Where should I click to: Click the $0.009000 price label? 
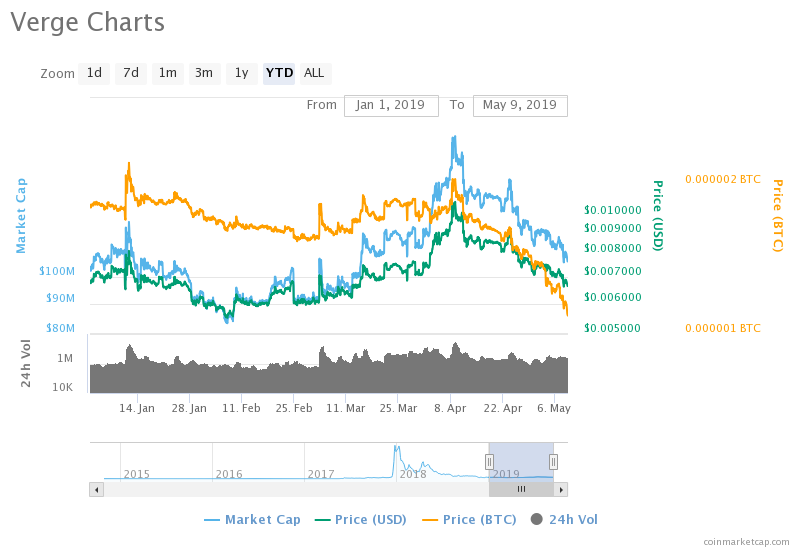click(613, 228)
